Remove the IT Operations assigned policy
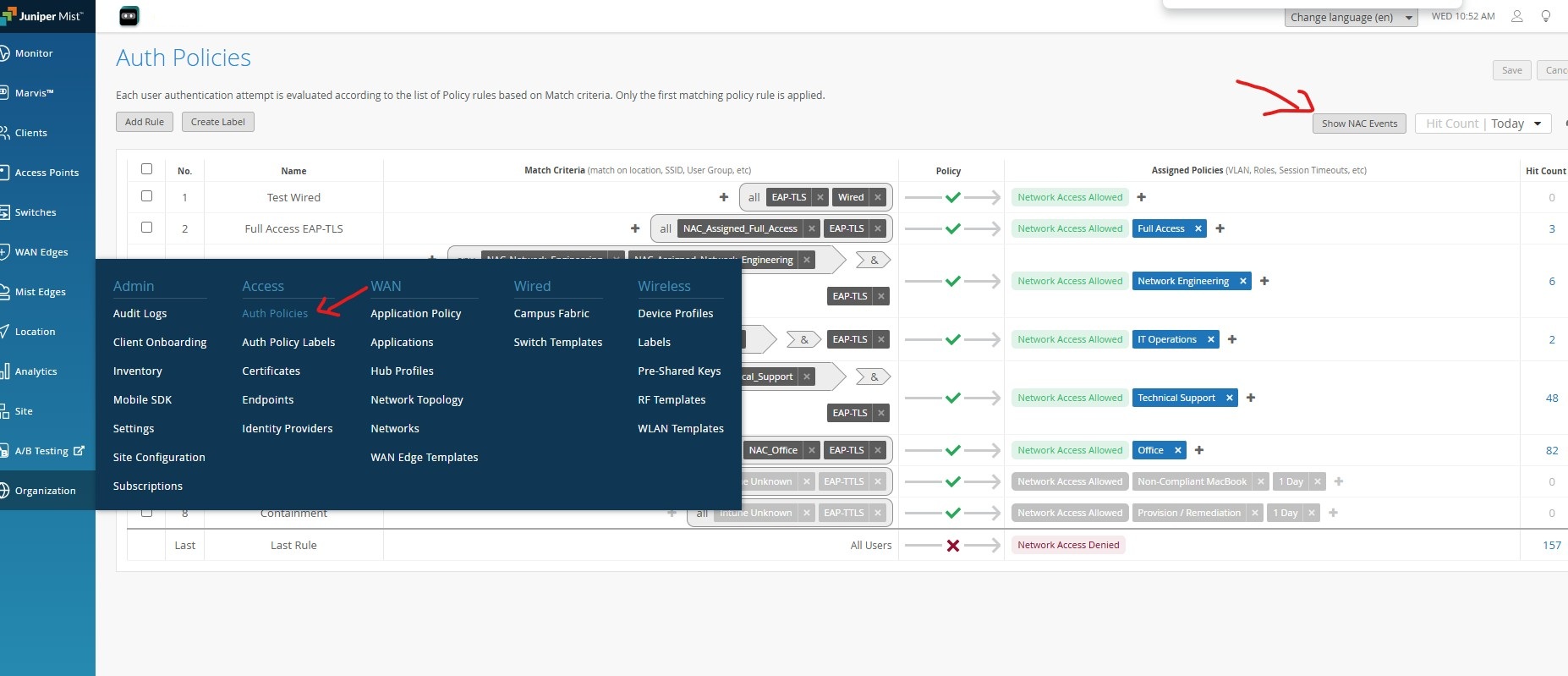This screenshot has height=676, width=1568. 1211,339
